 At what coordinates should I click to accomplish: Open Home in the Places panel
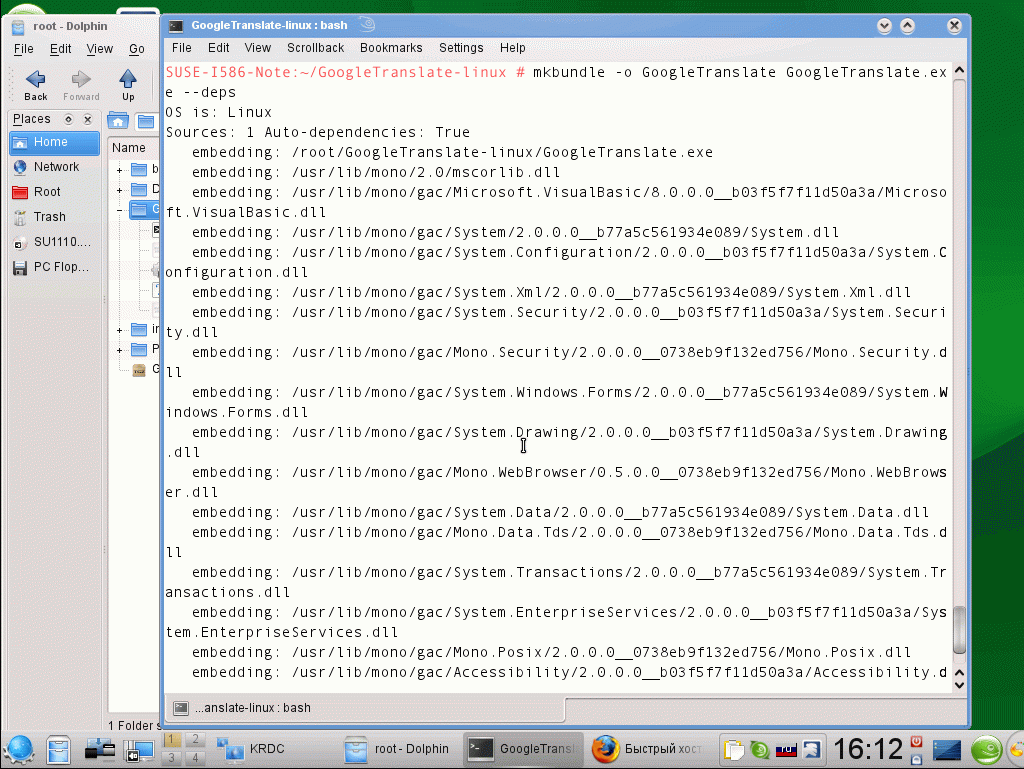54,142
